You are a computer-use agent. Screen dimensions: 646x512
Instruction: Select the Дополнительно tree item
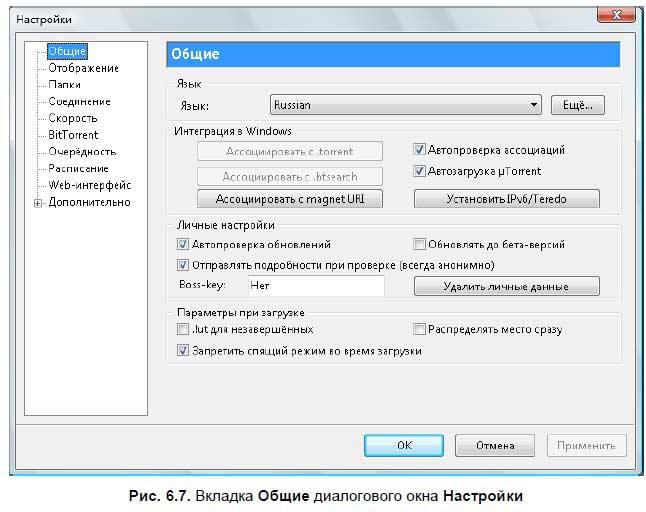point(89,202)
